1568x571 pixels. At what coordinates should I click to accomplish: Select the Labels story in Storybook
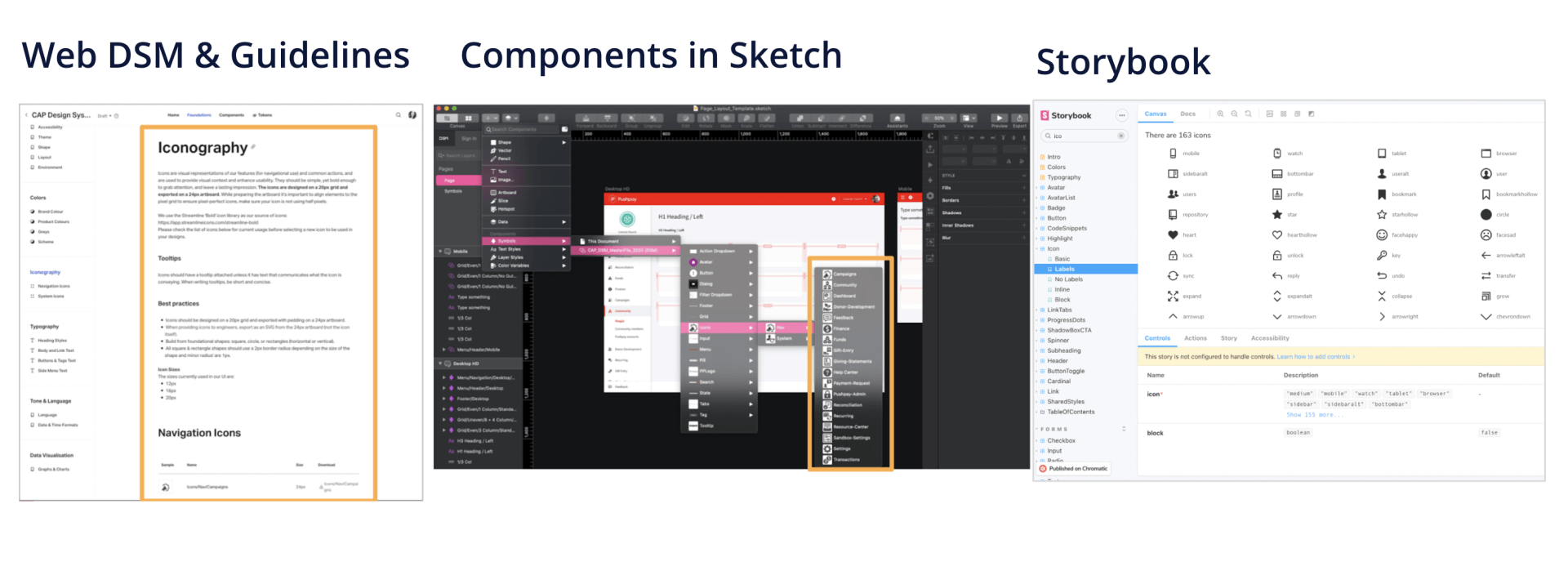1086,269
